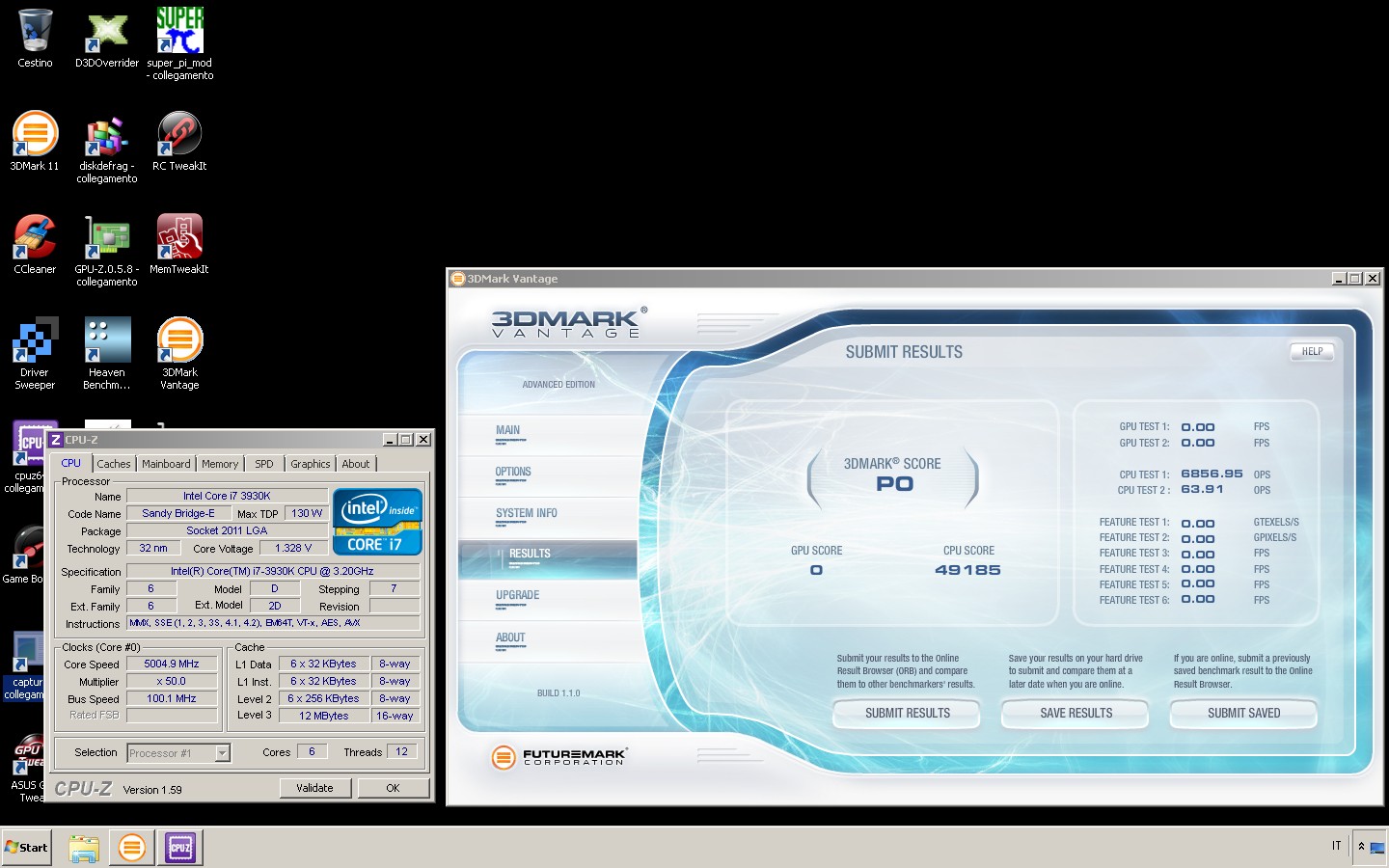Switch to the CPU tab in CPU-Z
The image size is (1389, 868).
(71, 463)
